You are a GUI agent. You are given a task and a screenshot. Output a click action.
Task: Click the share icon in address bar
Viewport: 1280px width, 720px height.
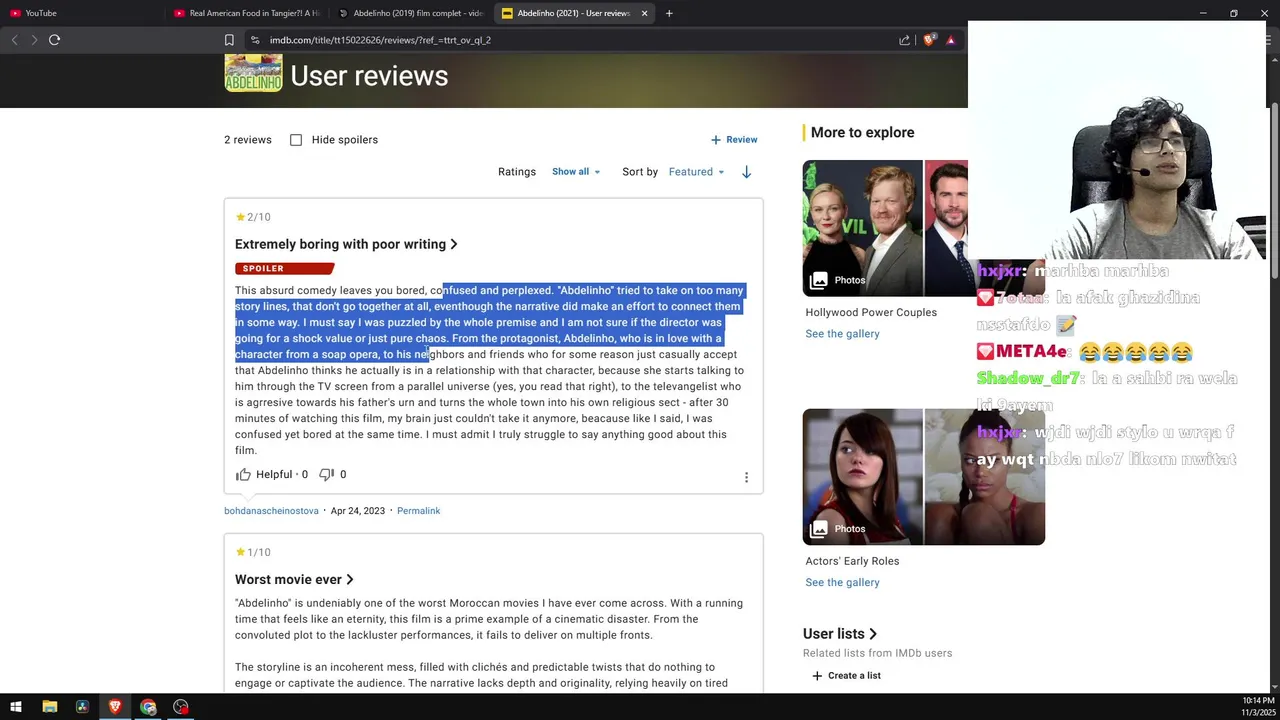904,40
